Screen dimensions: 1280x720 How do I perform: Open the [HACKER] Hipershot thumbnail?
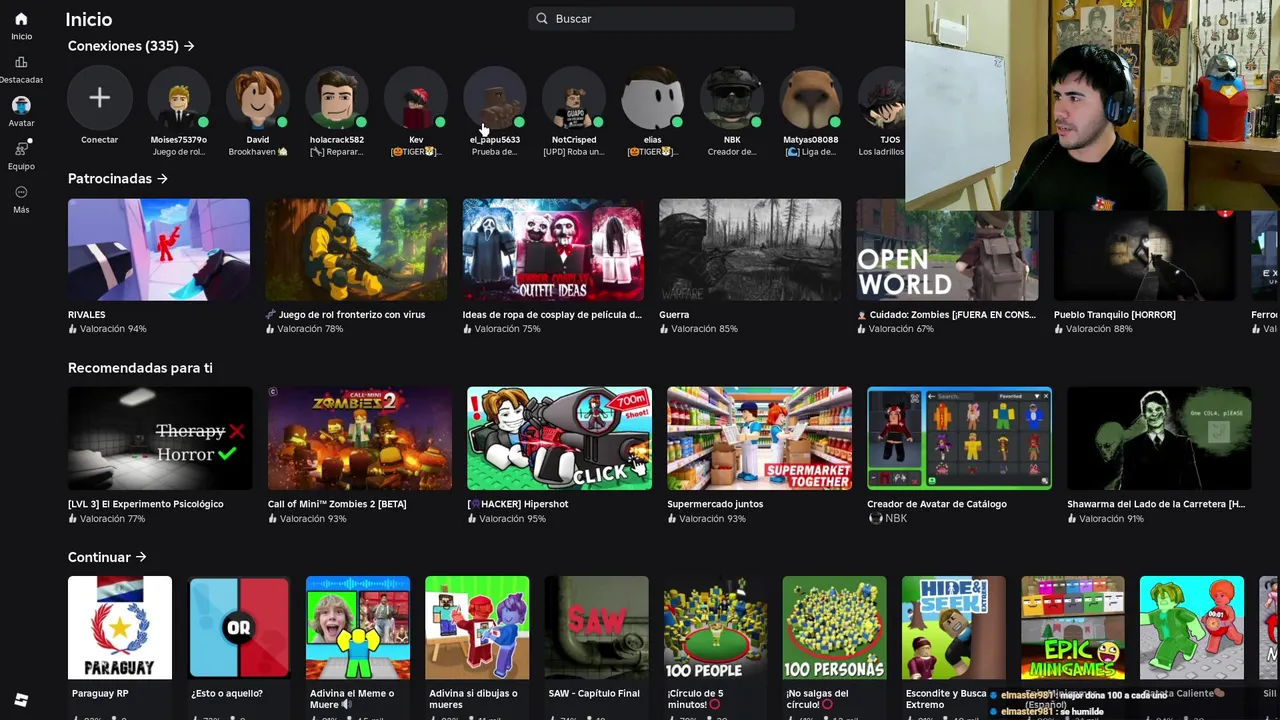(x=559, y=438)
